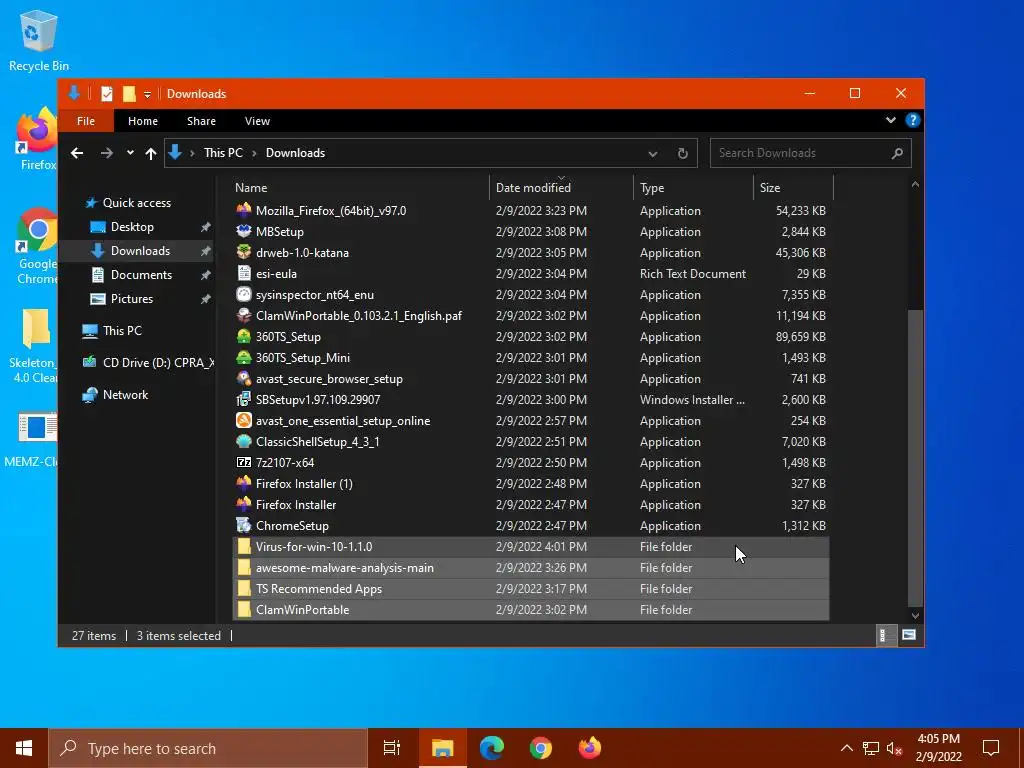Click the awesome-malware-analysis-main folder icon
Image resolution: width=1024 pixels, height=768 pixels.
[x=244, y=568]
